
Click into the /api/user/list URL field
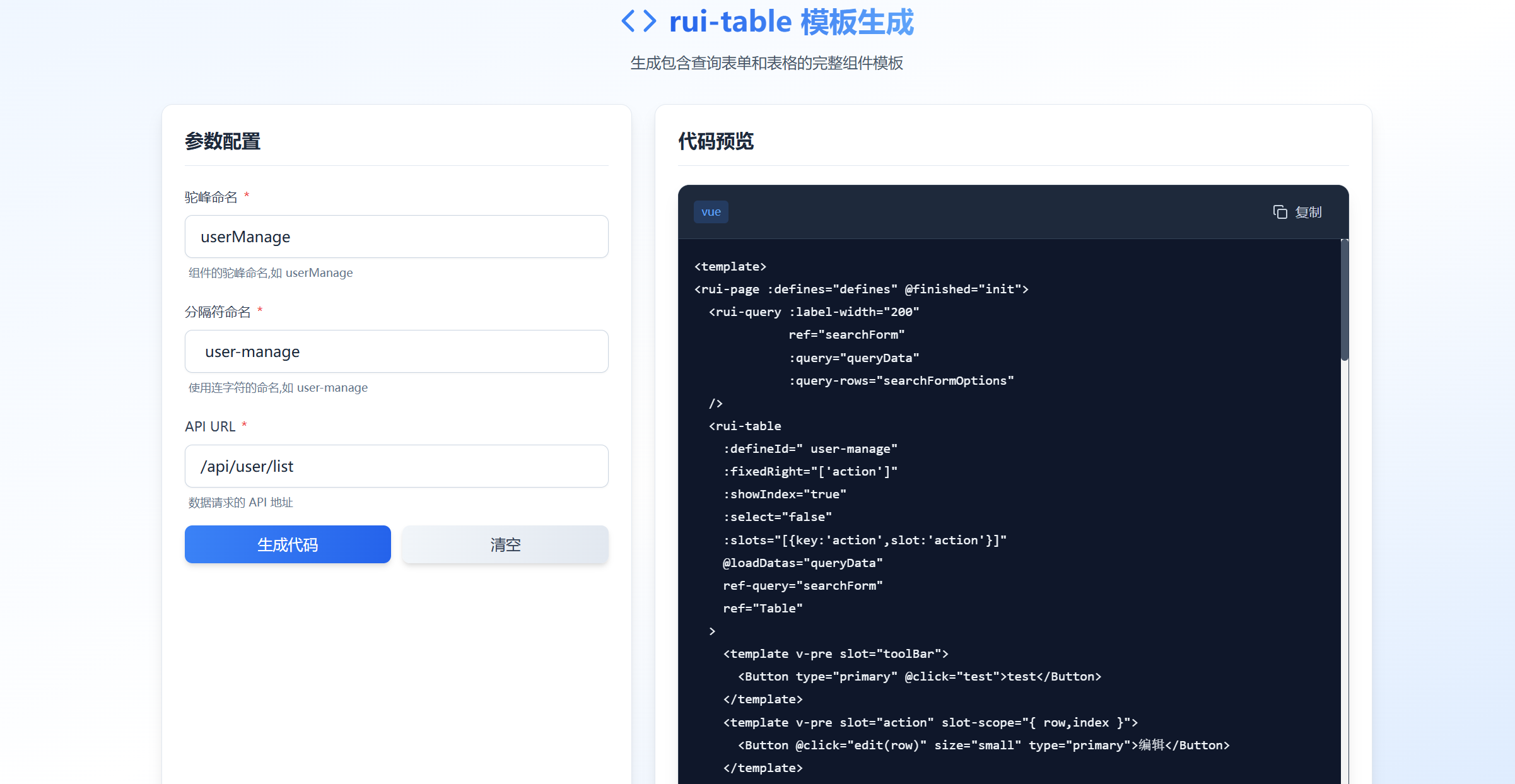tap(396, 466)
